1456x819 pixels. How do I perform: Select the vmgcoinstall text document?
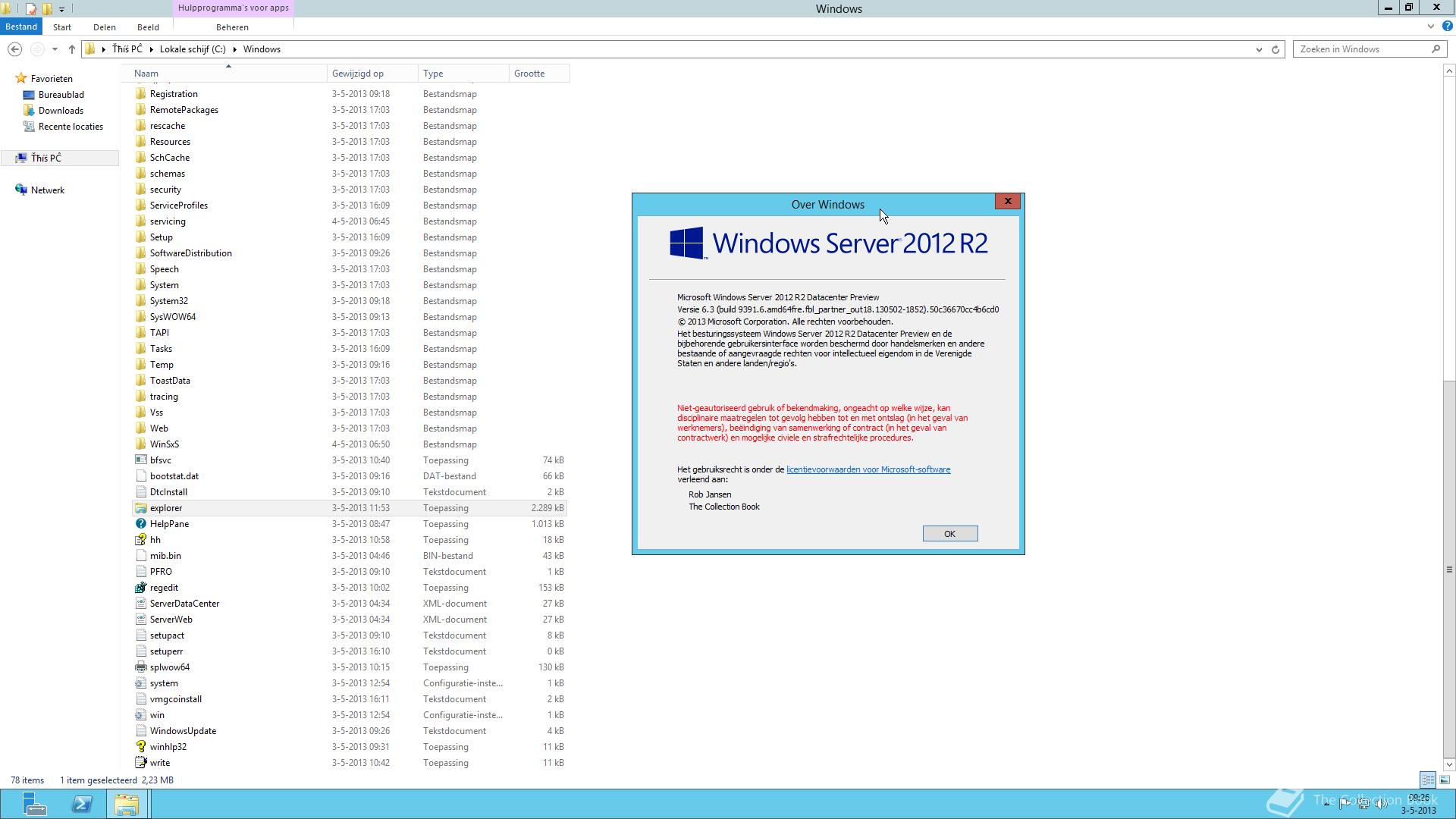pyautogui.click(x=350, y=699)
